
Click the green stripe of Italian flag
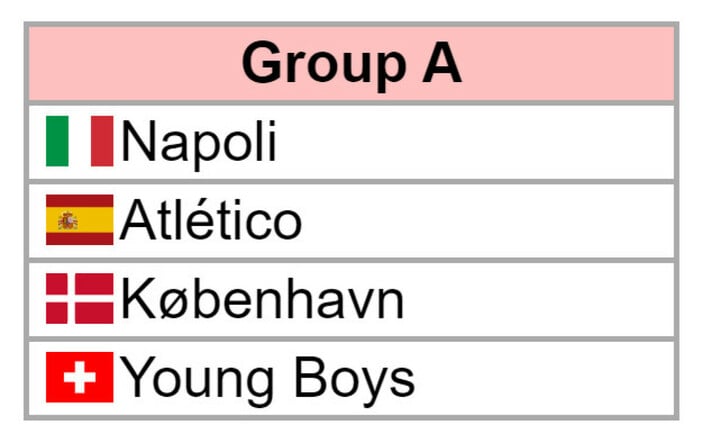57,141
